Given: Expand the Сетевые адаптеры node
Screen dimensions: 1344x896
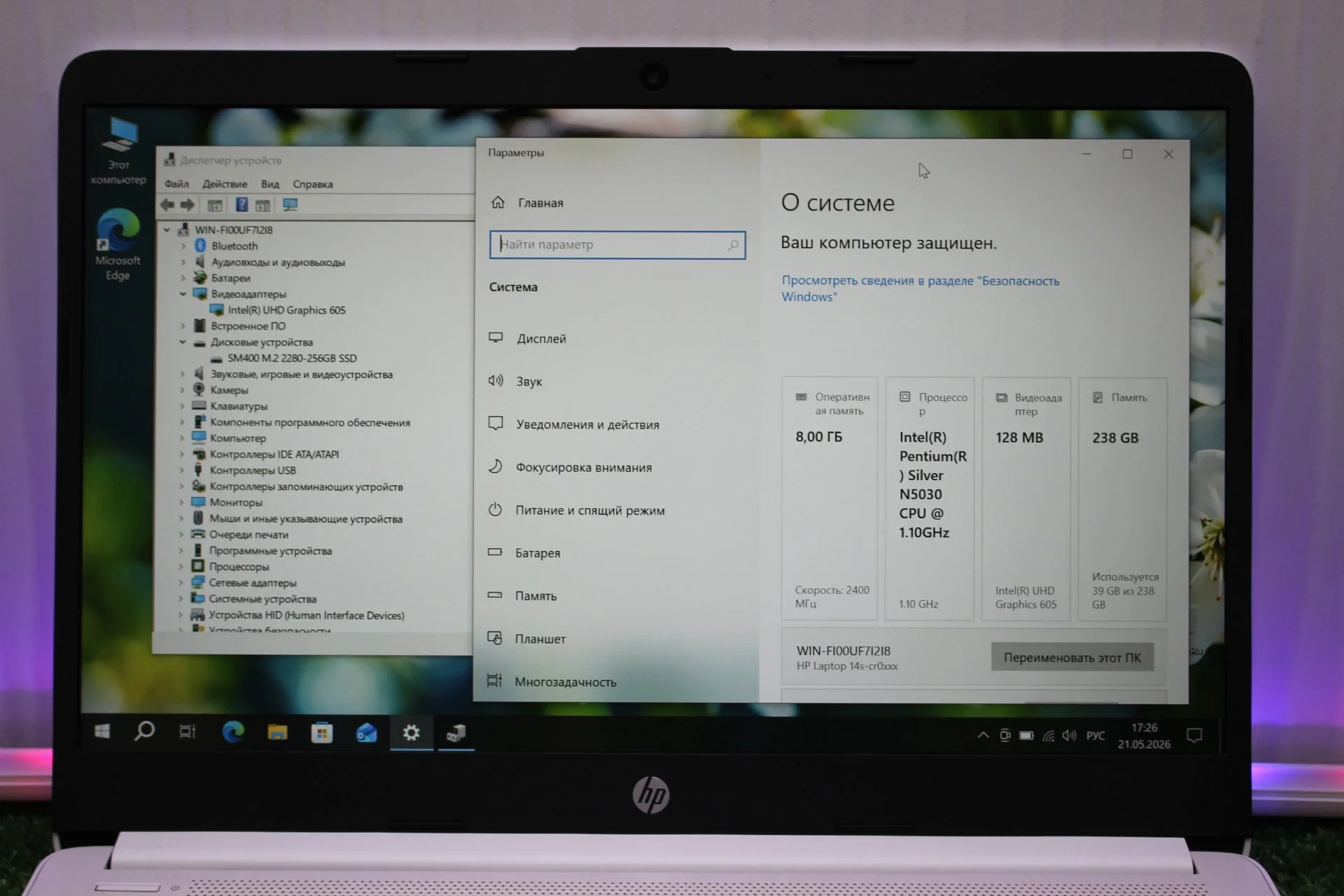Looking at the screenshot, I should tap(181, 582).
